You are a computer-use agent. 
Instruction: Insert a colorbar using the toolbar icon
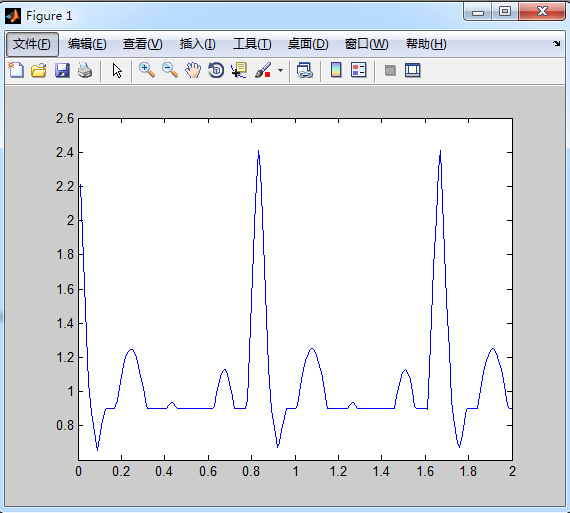point(336,70)
